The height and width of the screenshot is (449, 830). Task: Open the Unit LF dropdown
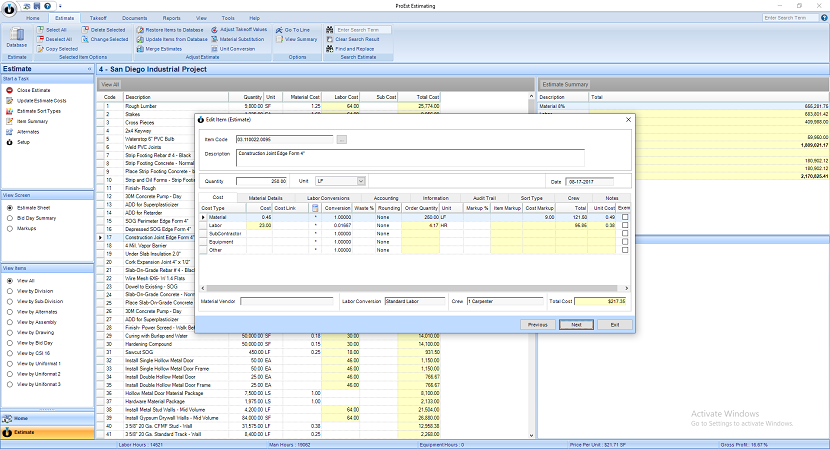pos(361,181)
